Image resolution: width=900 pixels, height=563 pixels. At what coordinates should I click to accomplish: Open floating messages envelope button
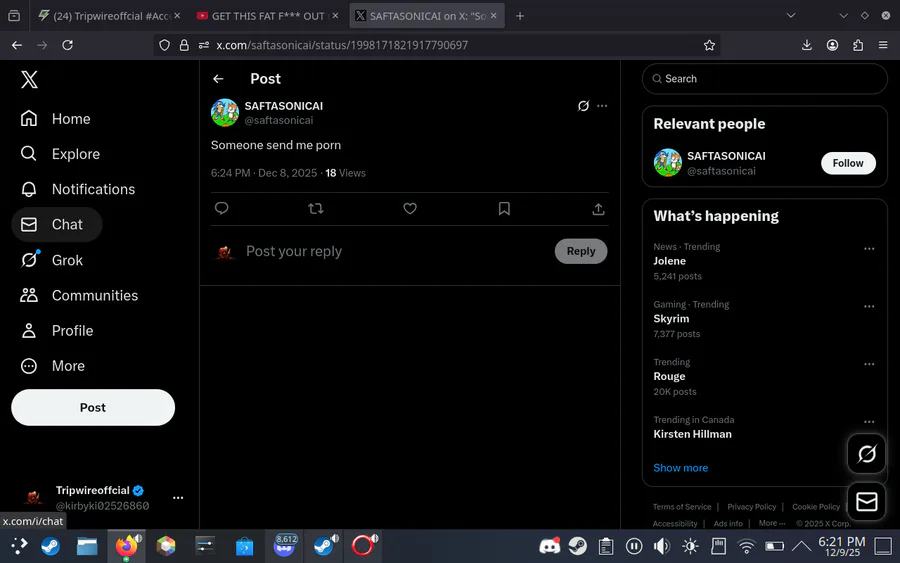coord(866,502)
